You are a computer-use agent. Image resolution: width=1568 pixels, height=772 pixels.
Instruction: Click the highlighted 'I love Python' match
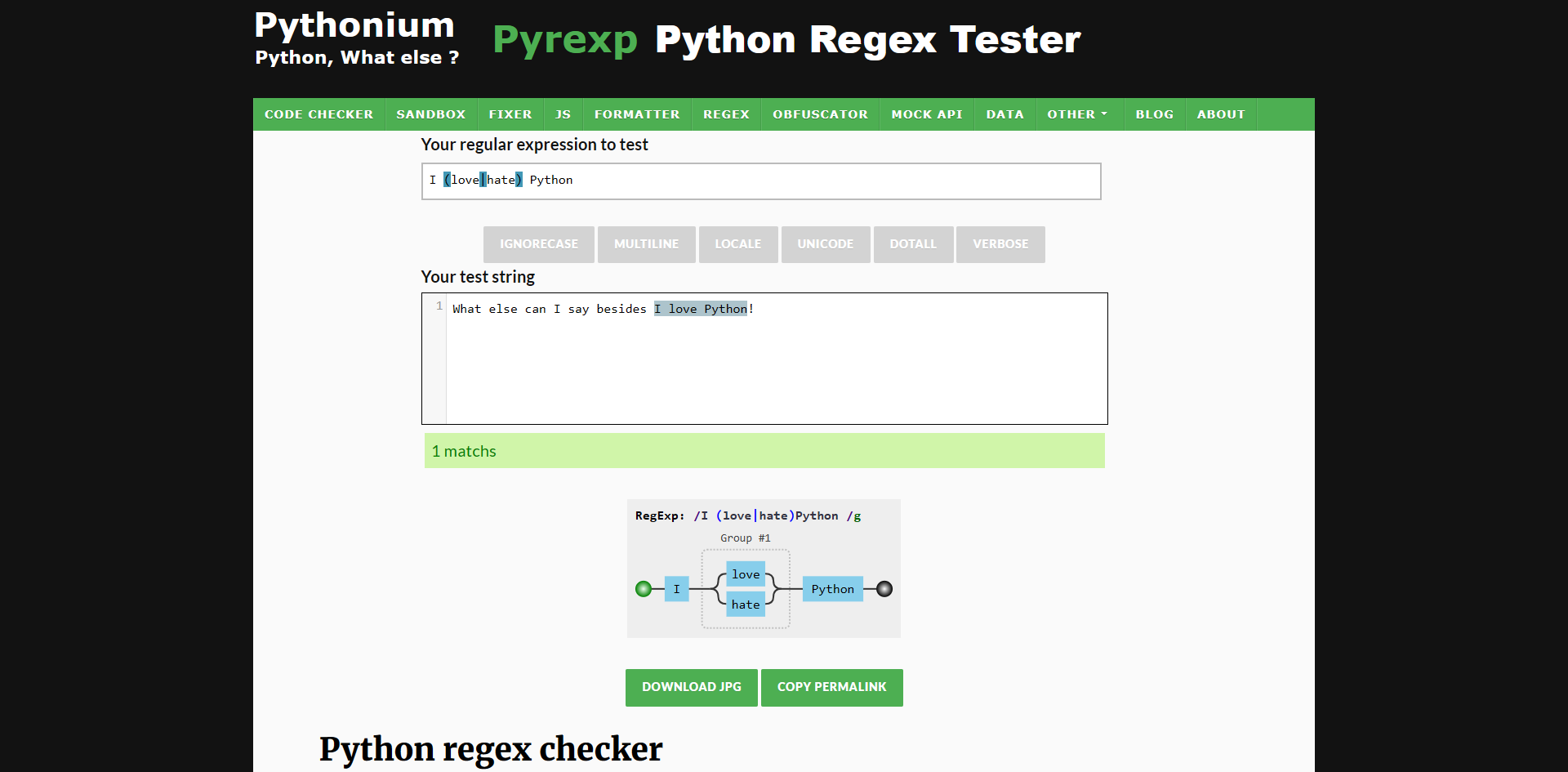tap(701, 309)
